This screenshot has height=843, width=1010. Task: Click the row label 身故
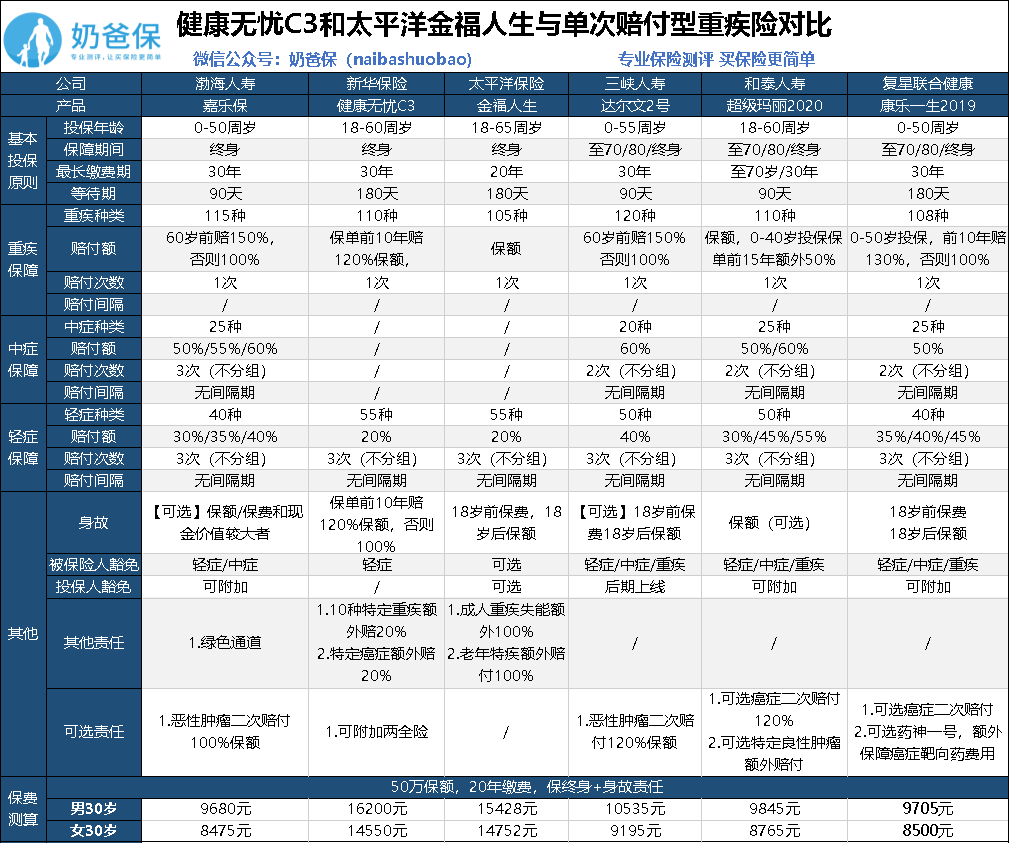pos(93,522)
